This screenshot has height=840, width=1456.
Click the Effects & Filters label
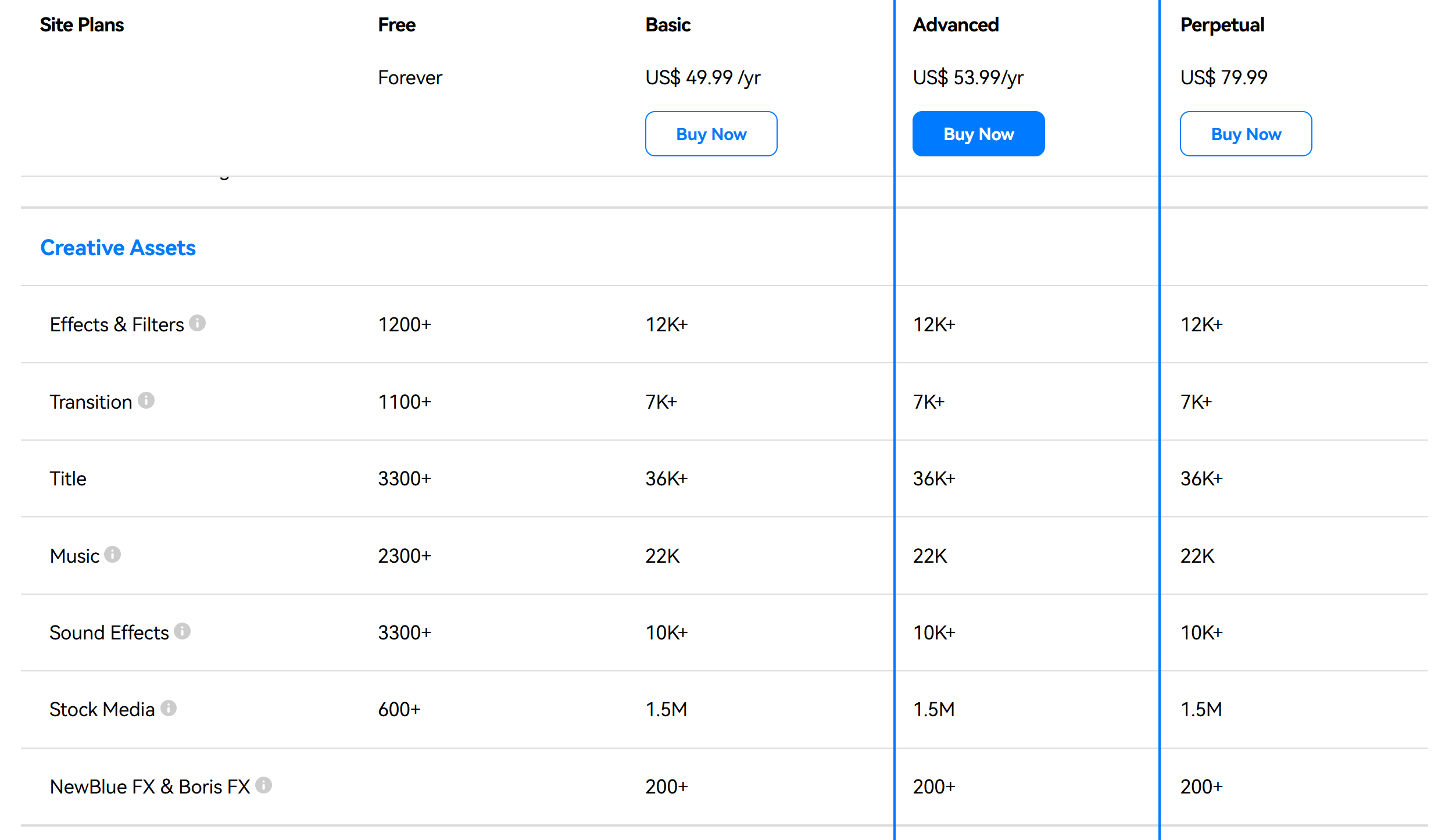pyautogui.click(x=116, y=324)
